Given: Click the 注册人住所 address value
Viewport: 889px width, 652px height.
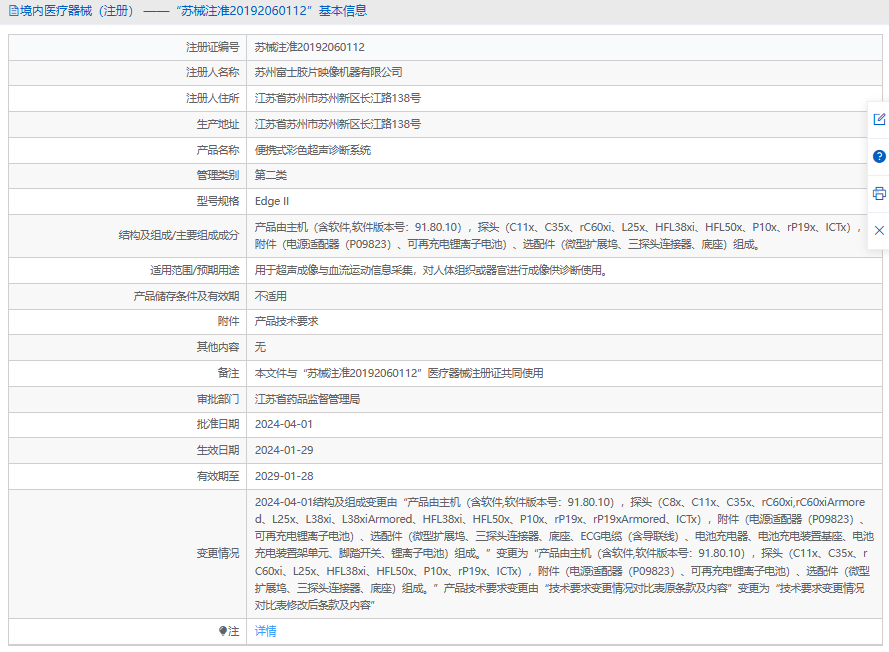Looking at the screenshot, I should tap(338, 98).
